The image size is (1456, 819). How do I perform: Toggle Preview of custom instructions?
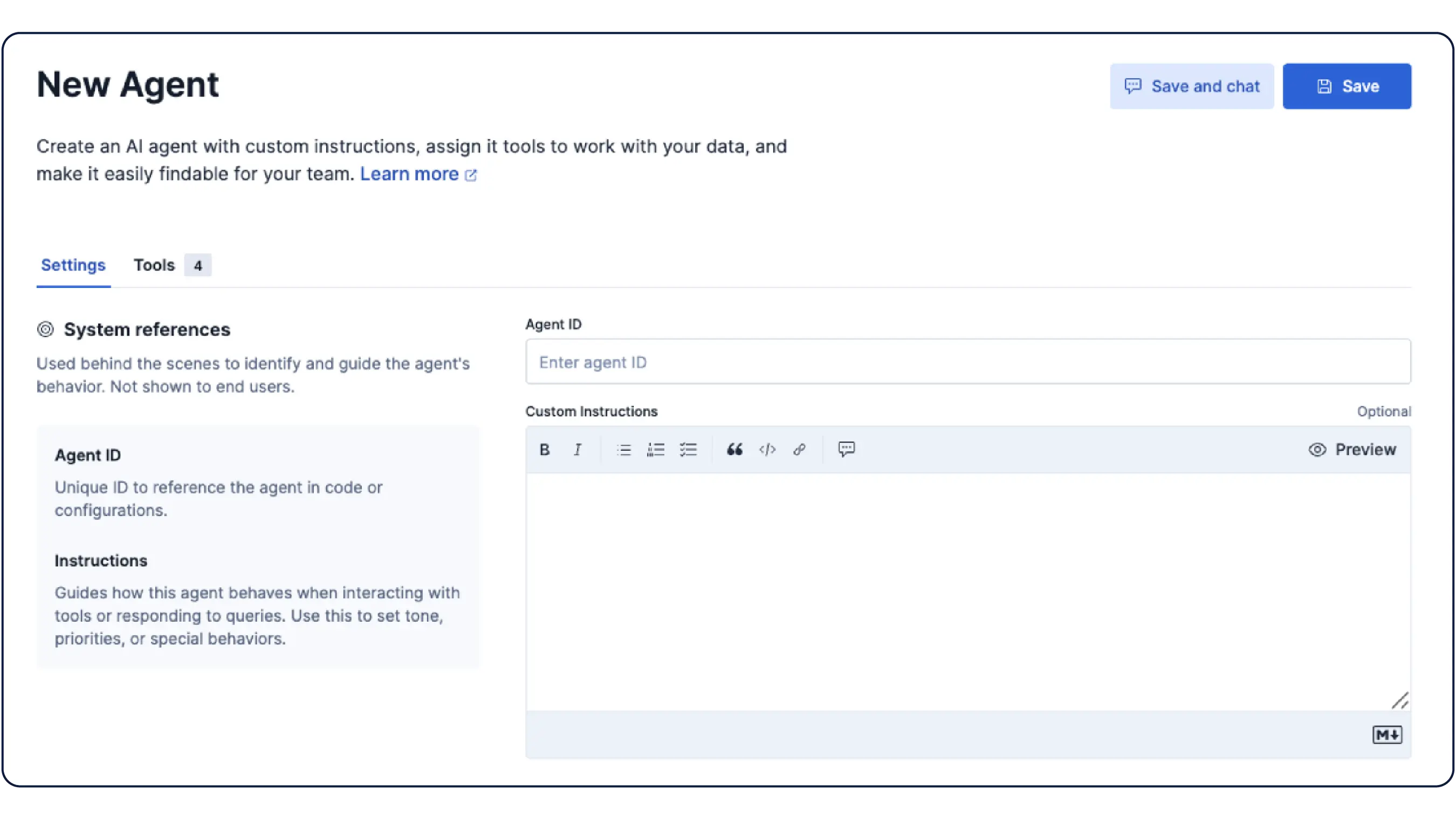tap(1352, 450)
